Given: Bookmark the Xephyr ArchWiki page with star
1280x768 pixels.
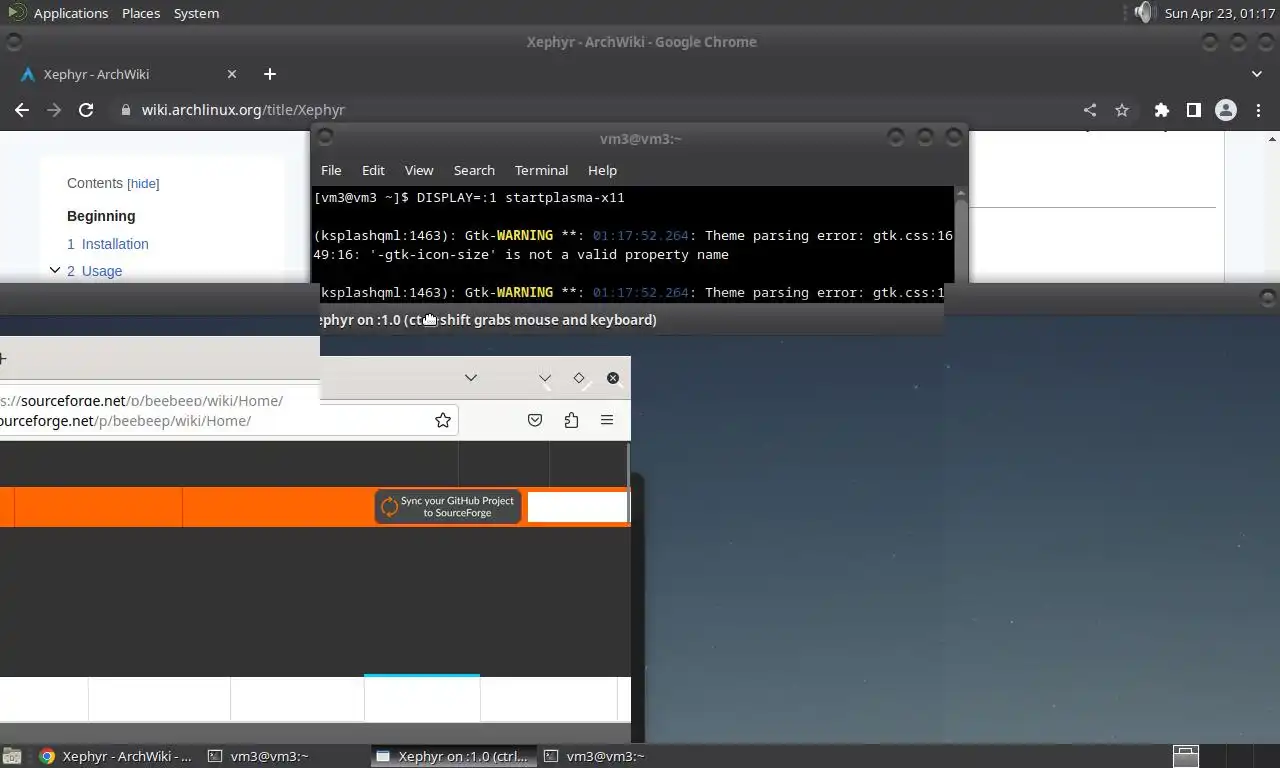Looking at the screenshot, I should [x=1122, y=110].
